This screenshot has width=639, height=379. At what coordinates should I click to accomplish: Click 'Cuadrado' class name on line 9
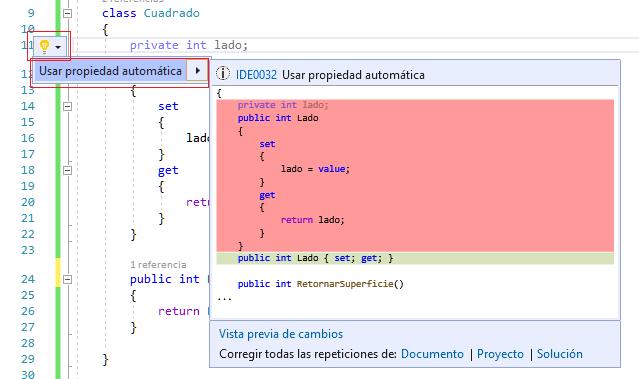(172, 13)
